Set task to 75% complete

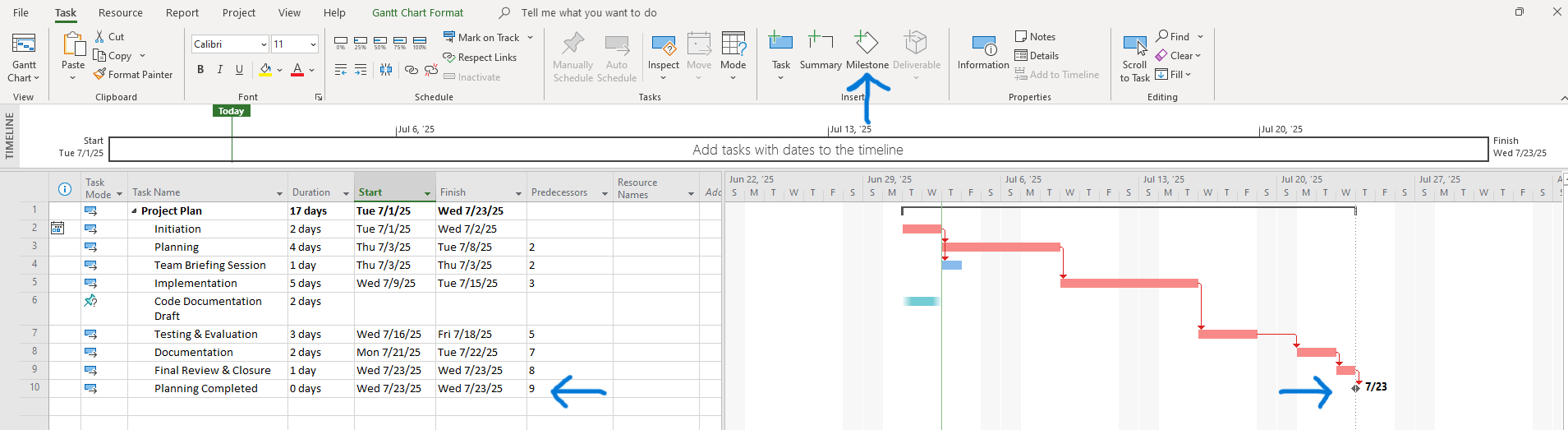point(400,43)
